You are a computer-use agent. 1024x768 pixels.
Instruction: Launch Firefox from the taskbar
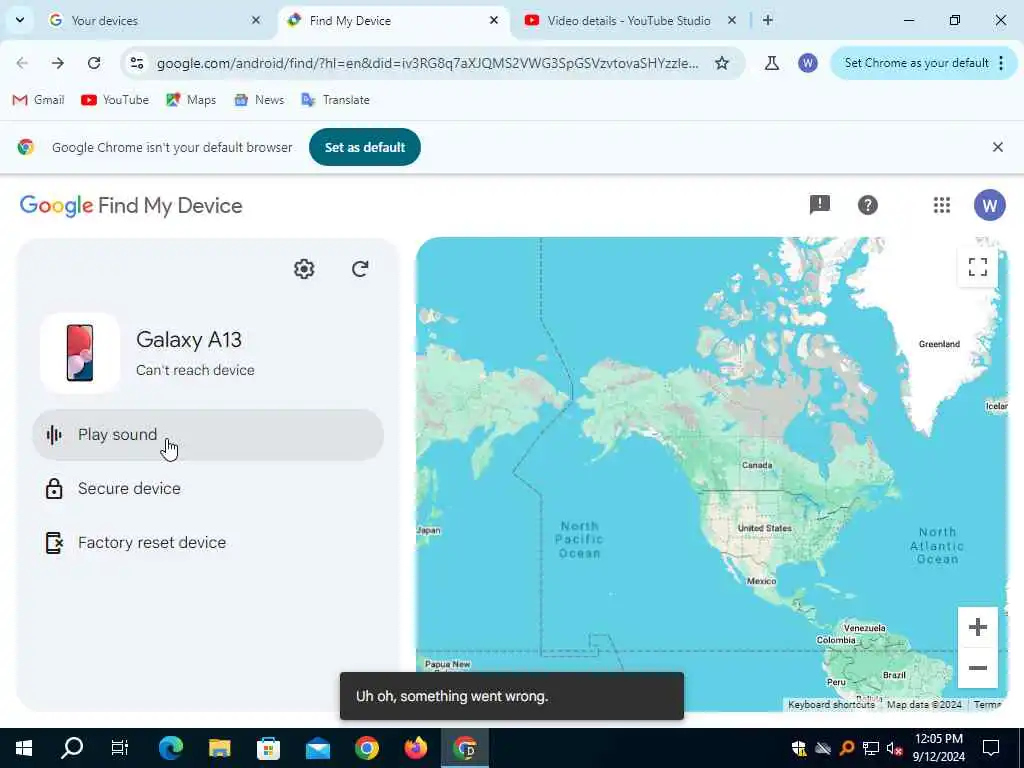pos(415,748)
